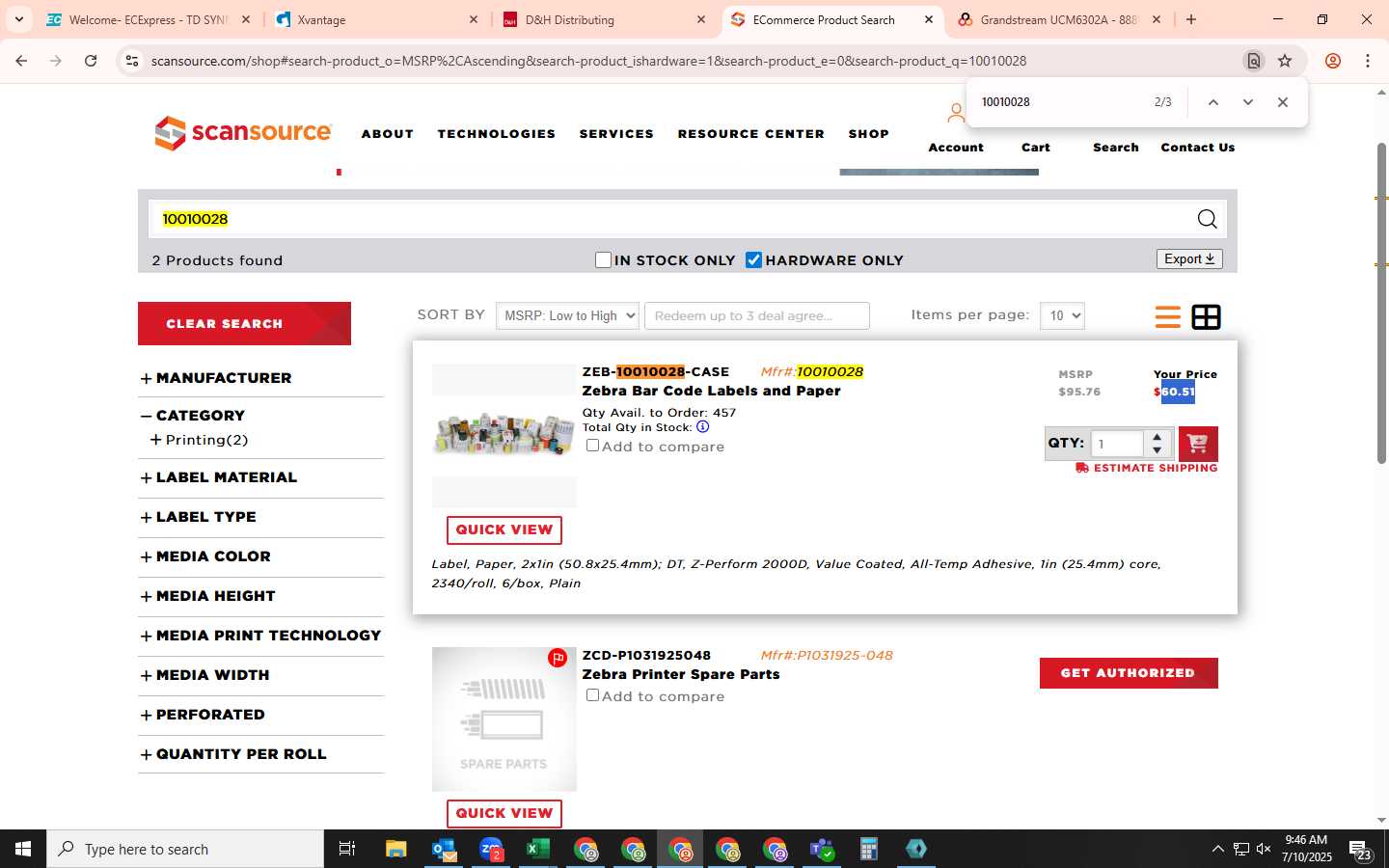
Task: Bookmark this page with the star icon
Action: 1285,61
